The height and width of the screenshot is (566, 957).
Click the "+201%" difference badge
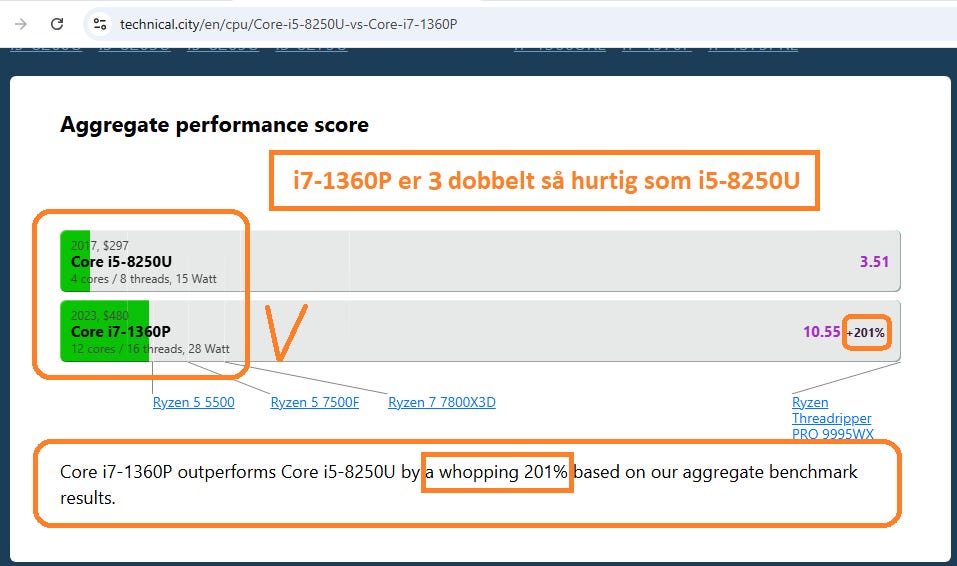coord(865,333)
